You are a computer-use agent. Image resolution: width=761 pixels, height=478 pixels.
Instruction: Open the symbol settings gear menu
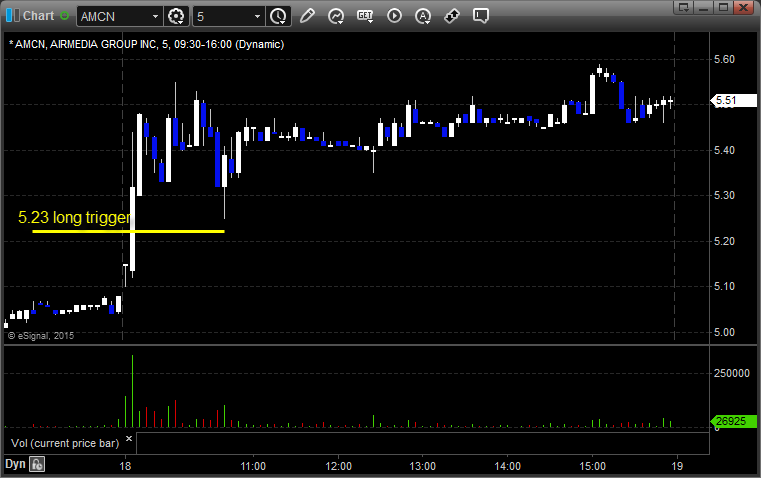tap(176, 16)
